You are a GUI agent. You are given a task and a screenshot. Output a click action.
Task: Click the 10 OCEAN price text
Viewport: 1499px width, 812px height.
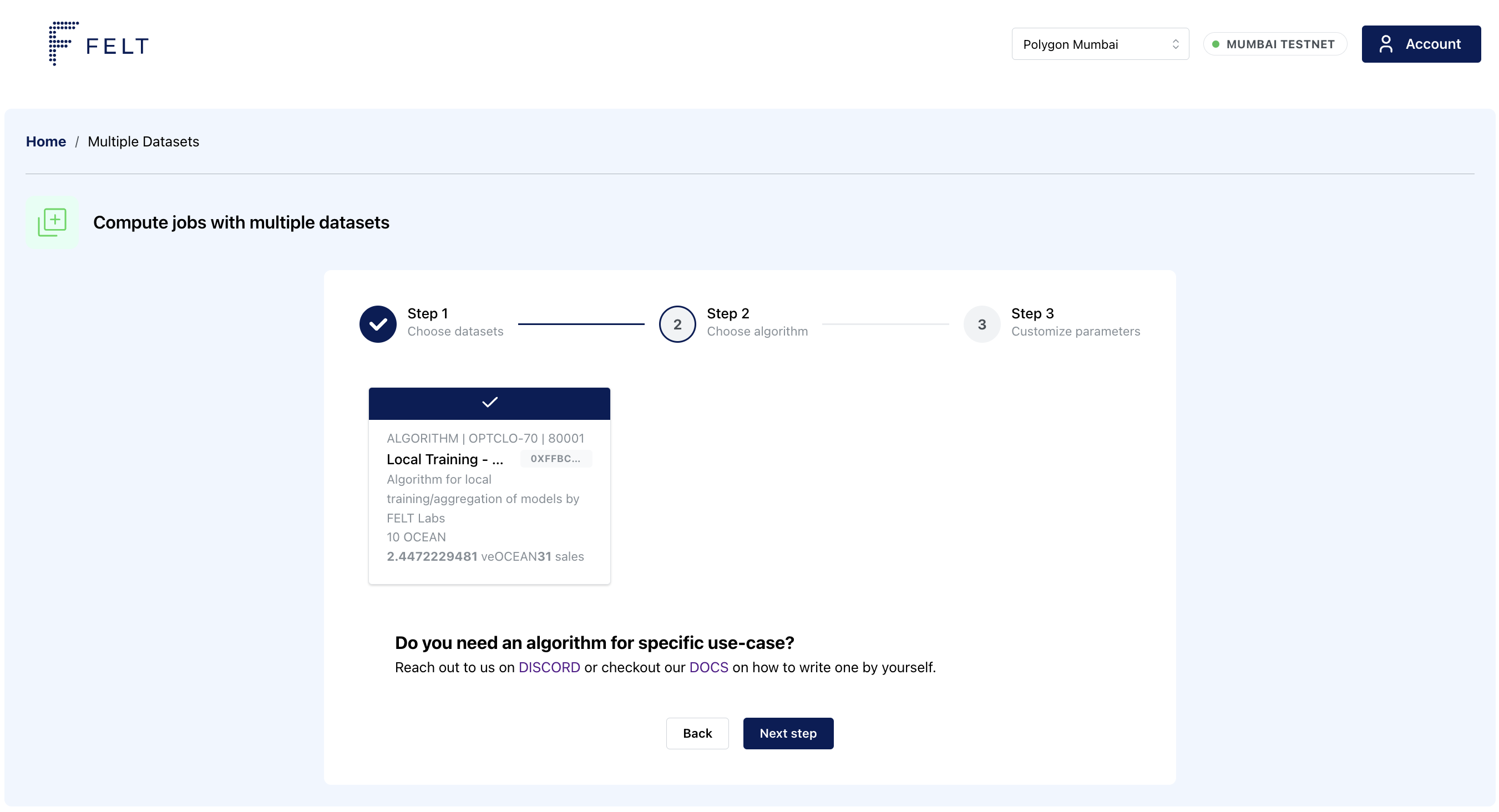pos(416,537)
